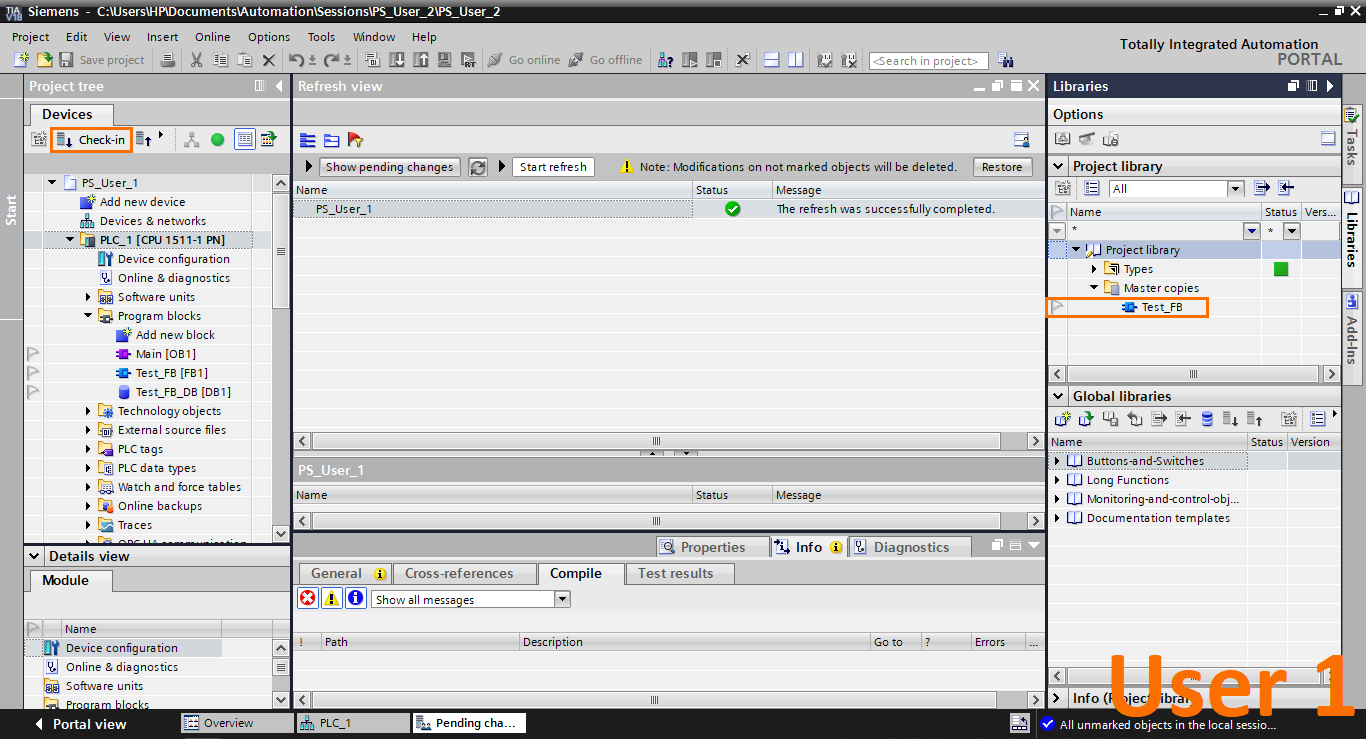The width and height of the screenshot is (1366, 739).
Task: Open a global library using the open-library icon
Action: point(1086,418)
